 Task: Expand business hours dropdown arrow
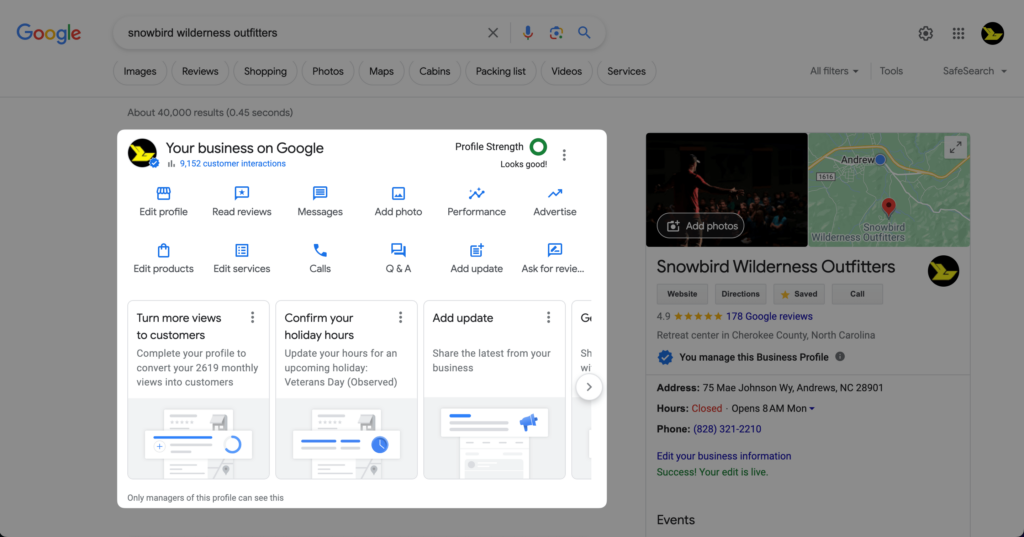(x=812, y=409)
